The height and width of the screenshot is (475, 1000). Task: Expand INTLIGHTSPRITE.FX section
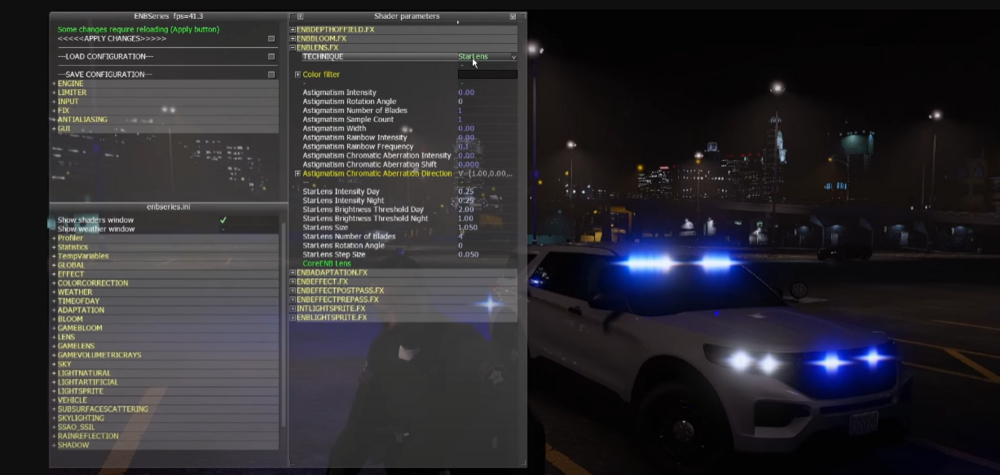point(293,309)
